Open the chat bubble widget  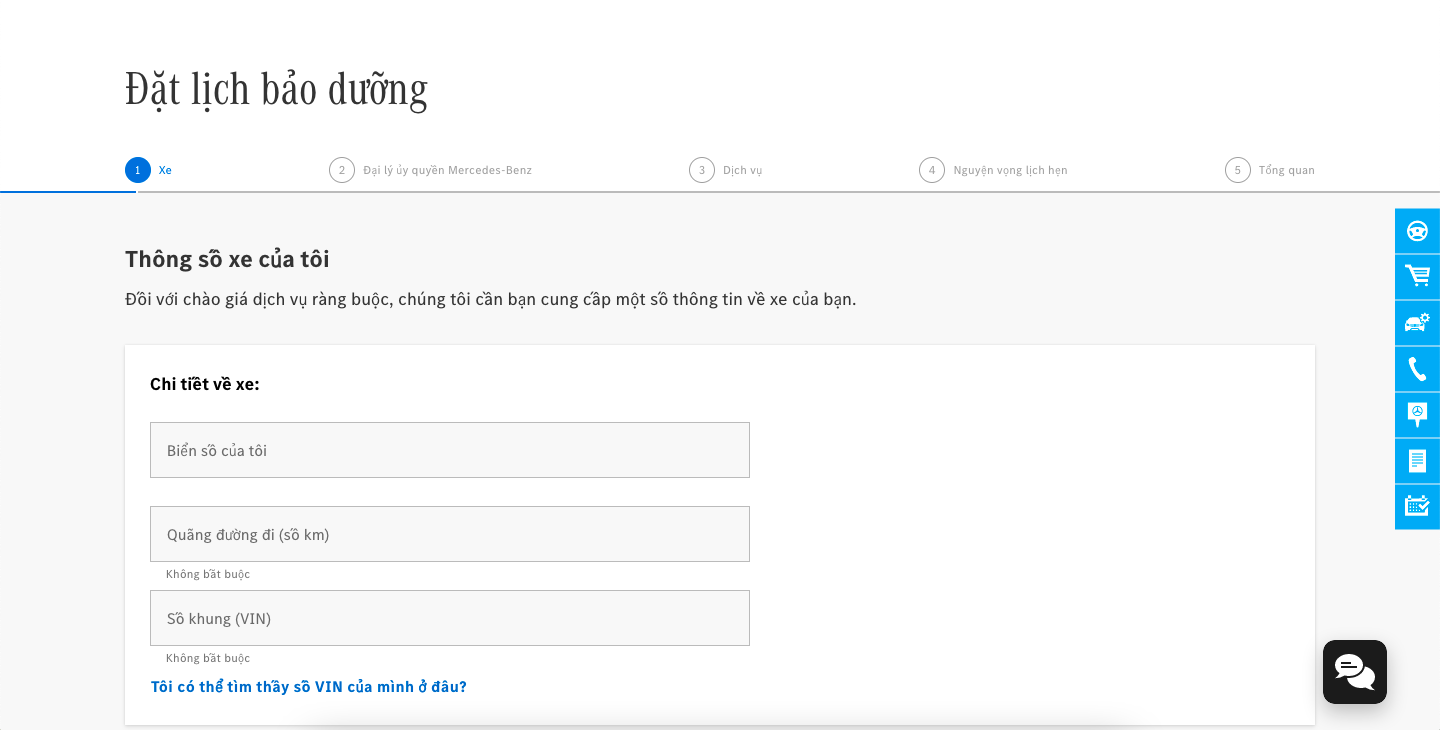(x=1354, y=672)
